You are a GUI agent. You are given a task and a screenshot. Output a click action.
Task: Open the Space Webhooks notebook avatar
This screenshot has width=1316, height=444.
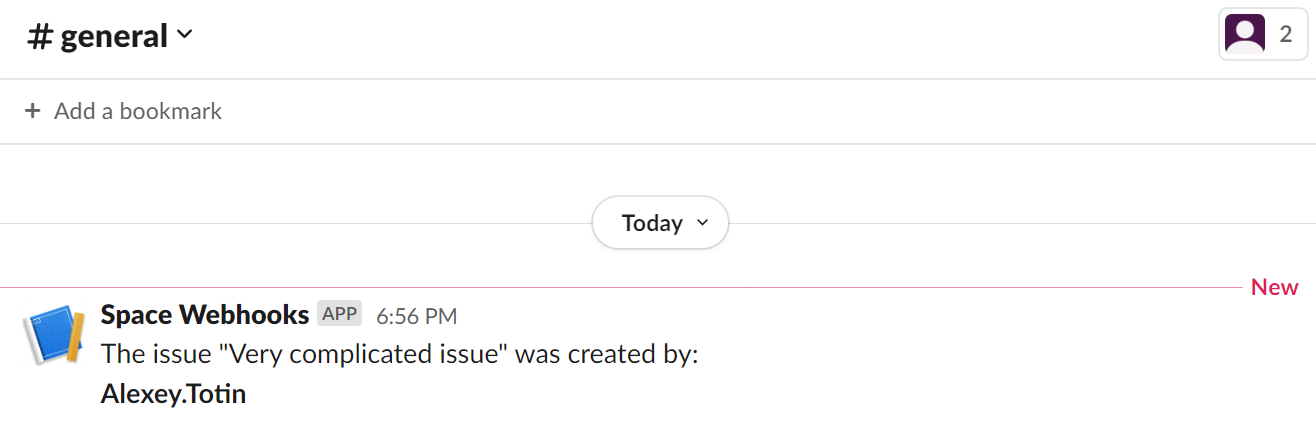(x=51, y=335)
